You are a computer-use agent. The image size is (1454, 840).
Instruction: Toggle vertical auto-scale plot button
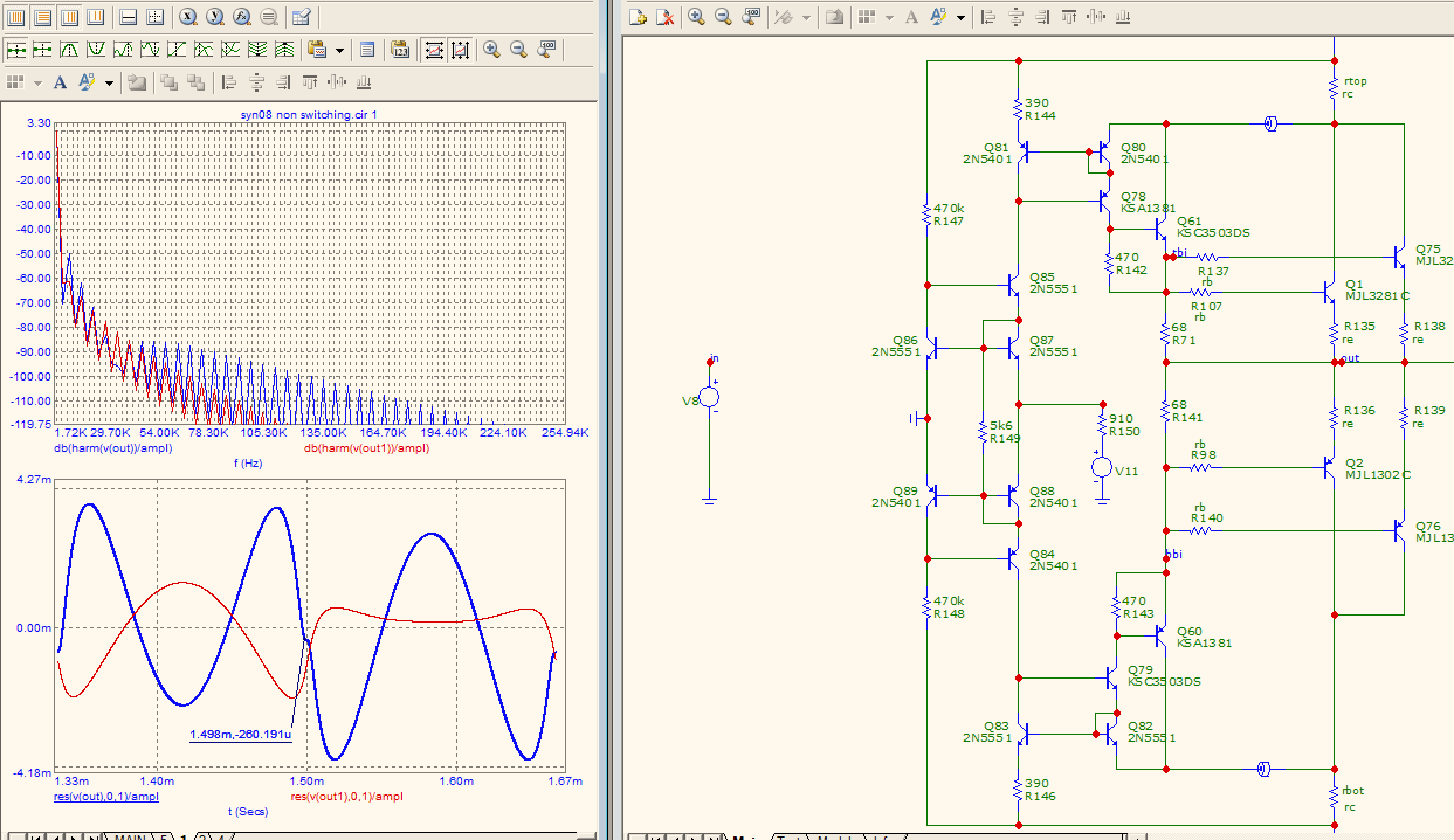pos(460,50)
